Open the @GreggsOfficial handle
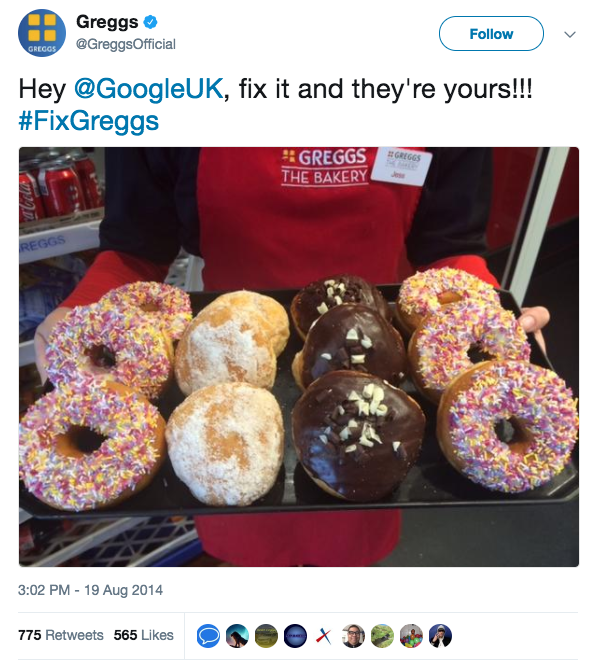 point(125,44)
